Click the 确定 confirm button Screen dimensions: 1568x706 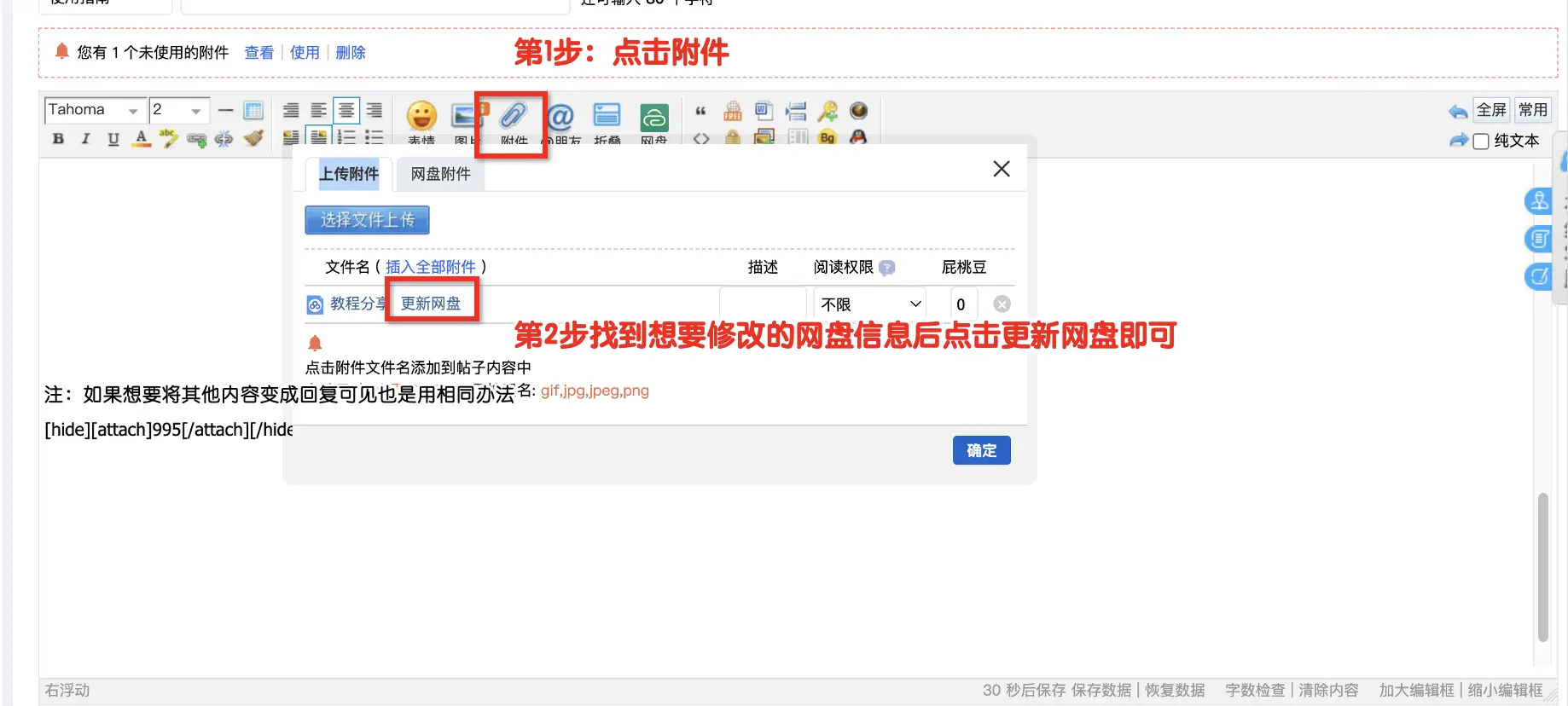click(x=982, y=450)
